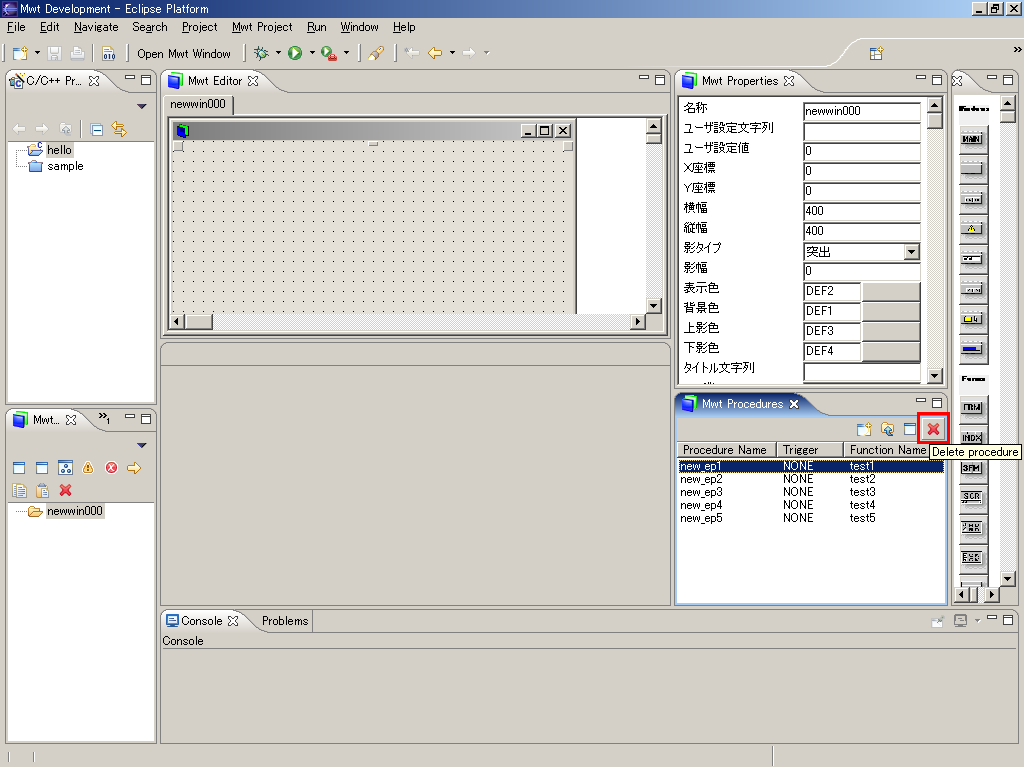
Task: Open the External Tools dropdown arrow
Action: pos(346,53)
